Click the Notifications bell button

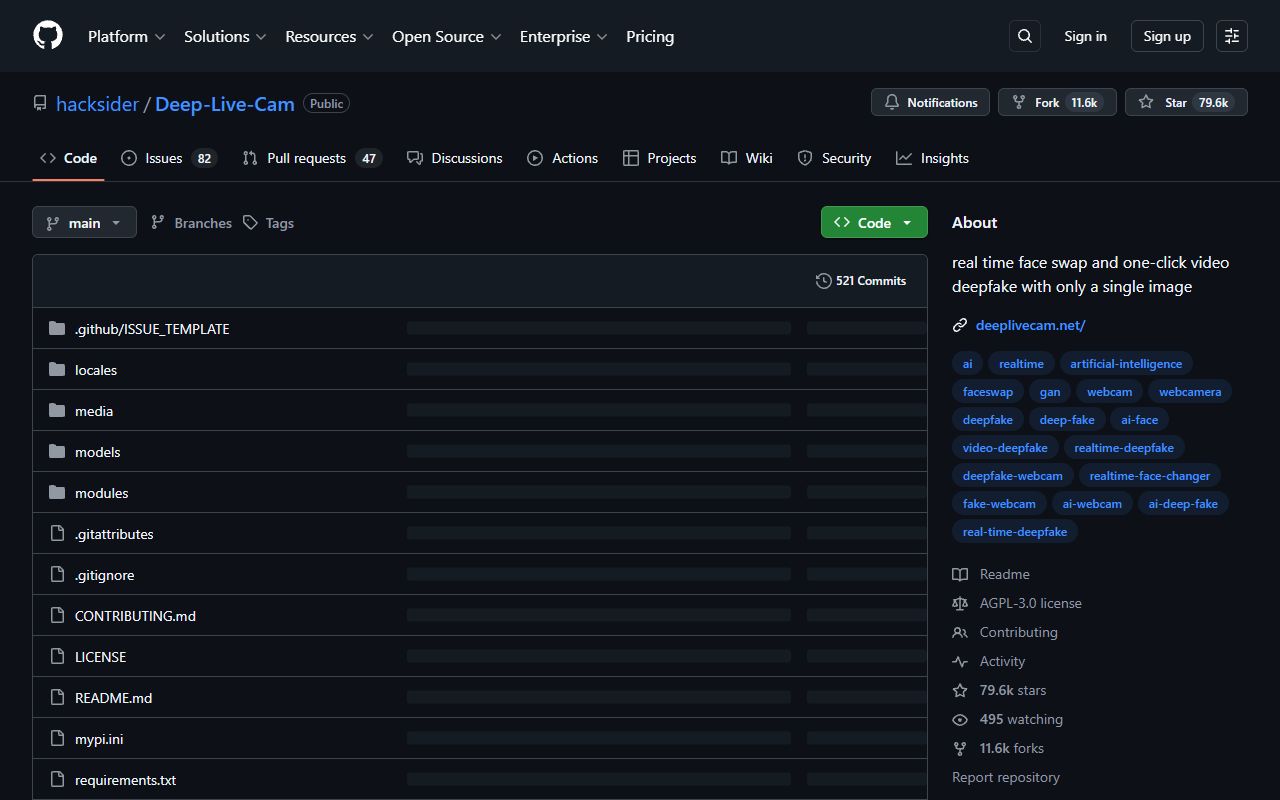(x=930, y=102)
